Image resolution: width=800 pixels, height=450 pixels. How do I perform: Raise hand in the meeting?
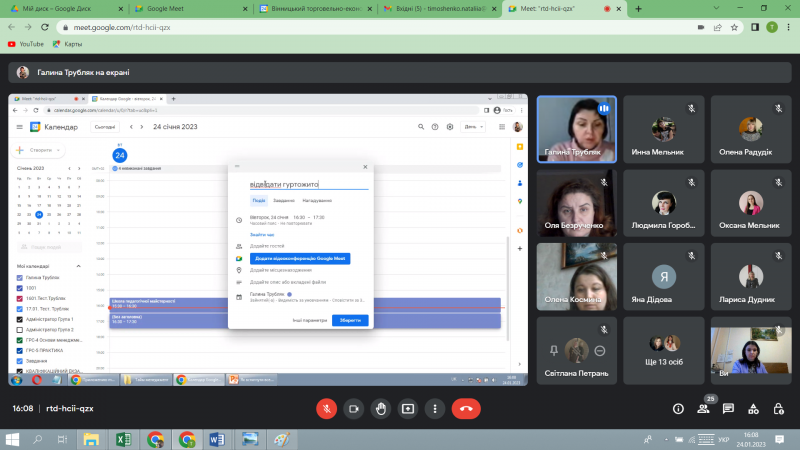pyautogui.click(x=381, y=409)
